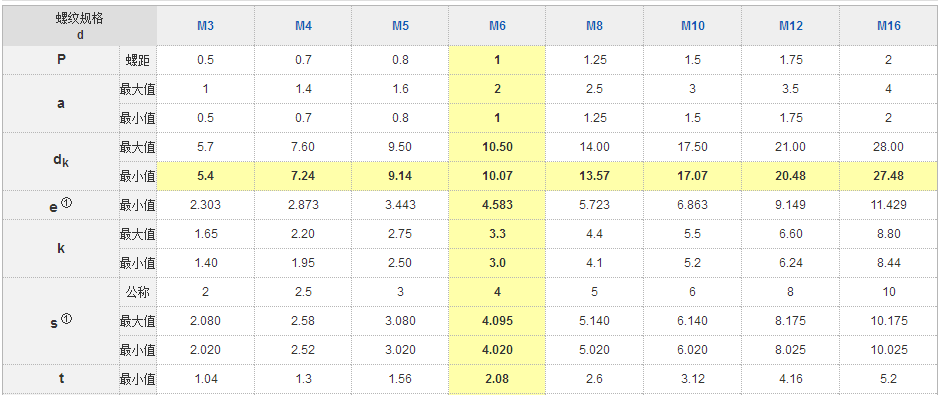Image resolution: width=942 pixels, height=395 pixels.
Task: Click the 螺距 label cell
Action: [x=138, y=60]
